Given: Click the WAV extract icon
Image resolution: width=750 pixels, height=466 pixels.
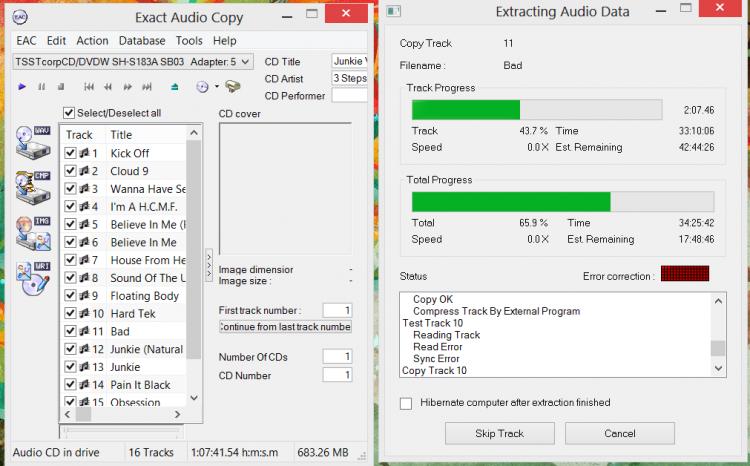Looking at the screenshot, I should pos(33,143).
